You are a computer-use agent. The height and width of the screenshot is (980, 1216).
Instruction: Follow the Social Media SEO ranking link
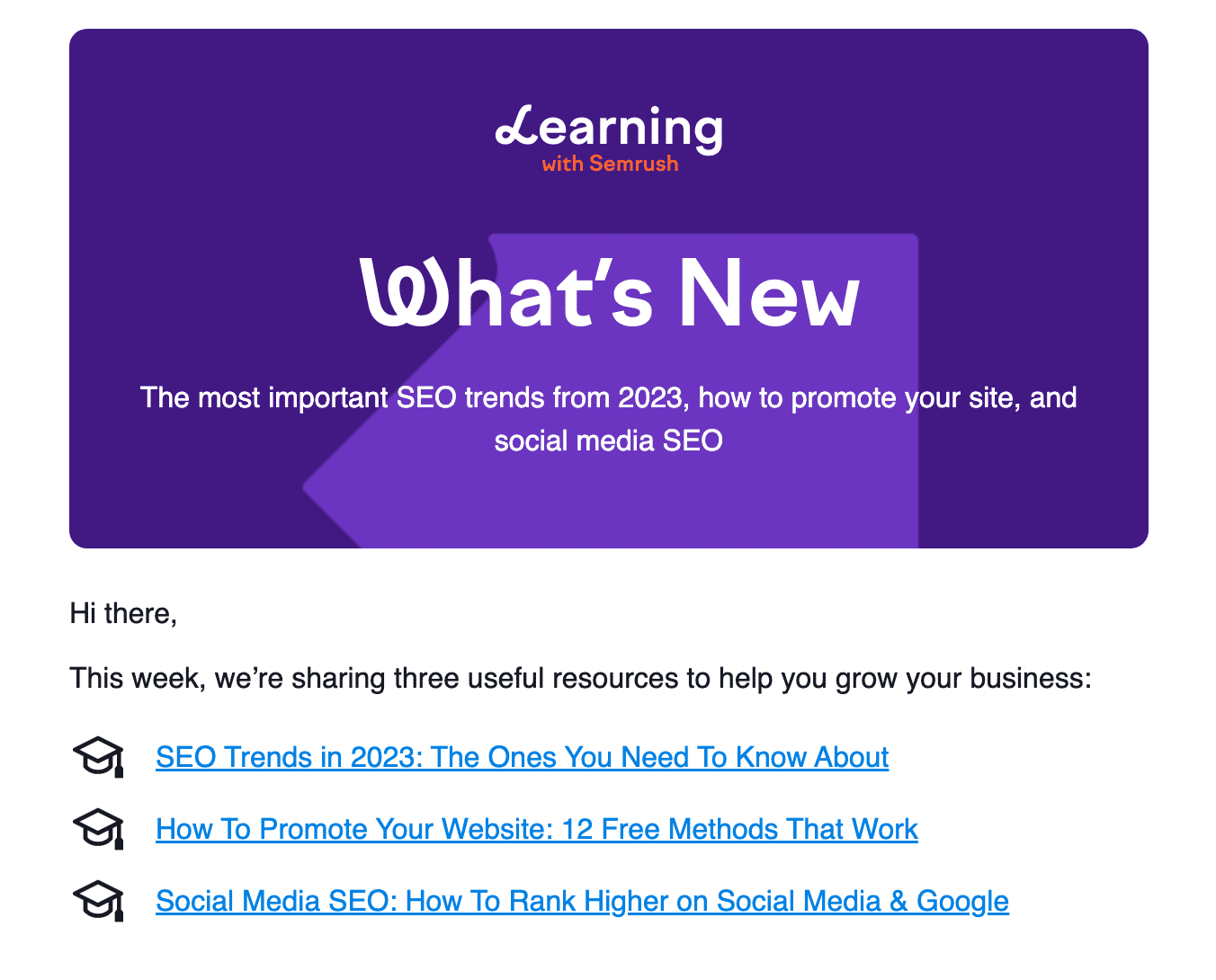pos(582,901)
